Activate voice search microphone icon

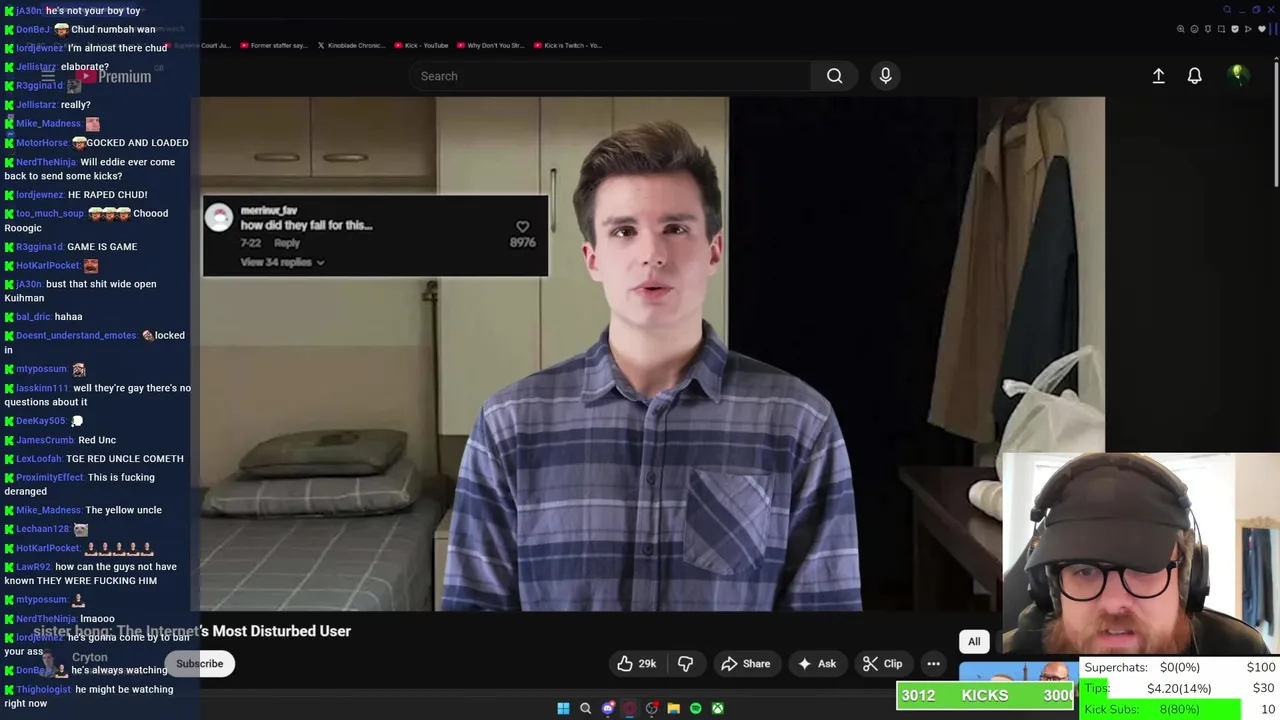point(885,76)
